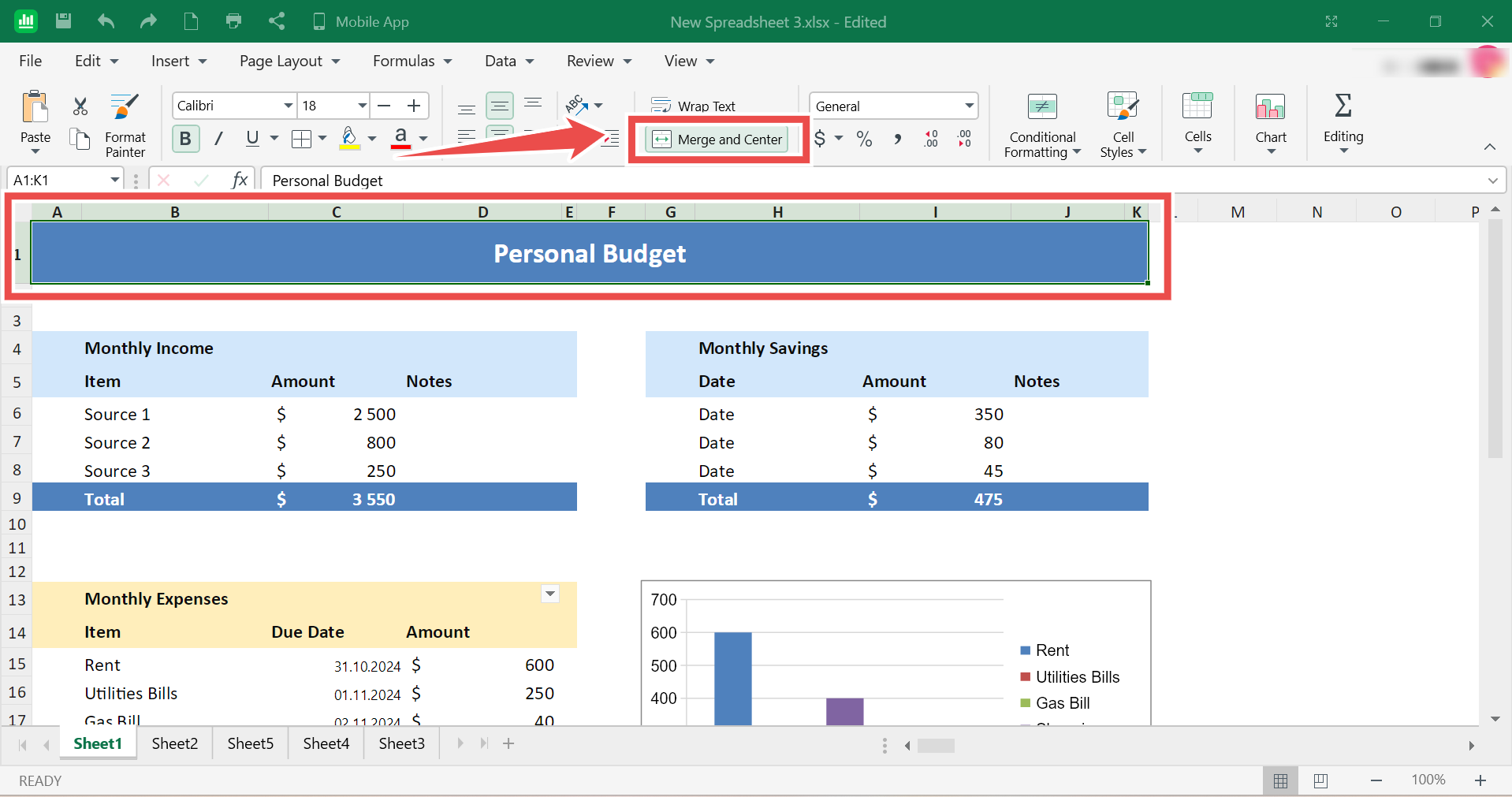The height and width of the screenshot is (797, 1512).
Task: Toggle italic formatting
Action: (218, 139)
